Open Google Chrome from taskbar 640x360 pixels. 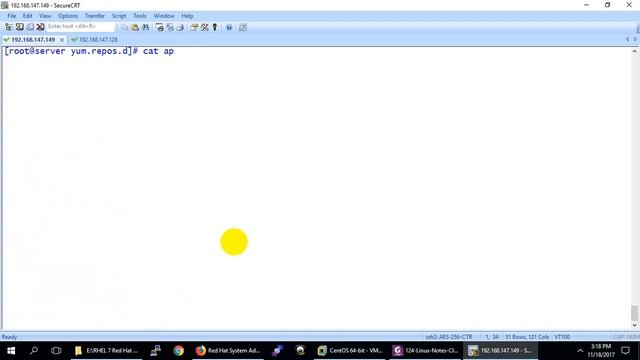[178, 351]
